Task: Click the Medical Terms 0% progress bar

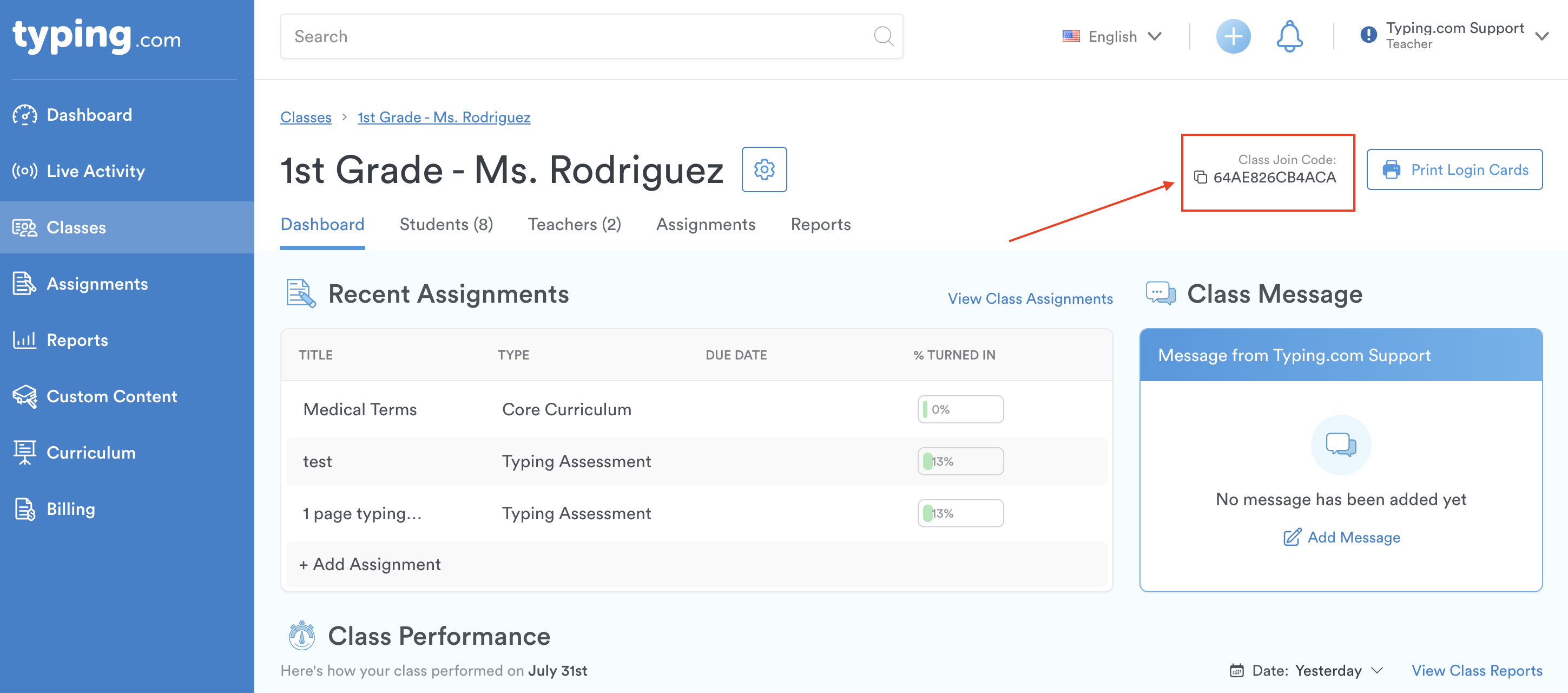Action: point(960,409)
